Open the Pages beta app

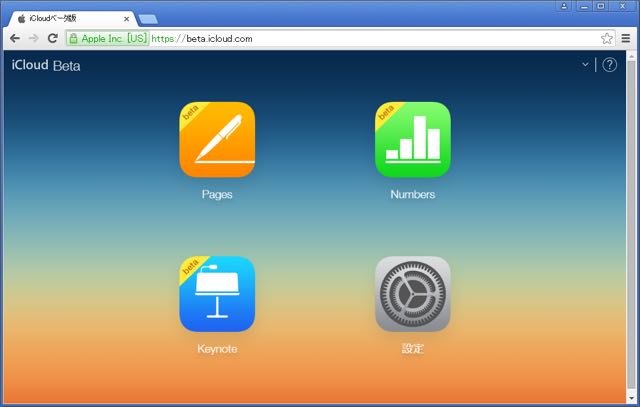(217, 140)
